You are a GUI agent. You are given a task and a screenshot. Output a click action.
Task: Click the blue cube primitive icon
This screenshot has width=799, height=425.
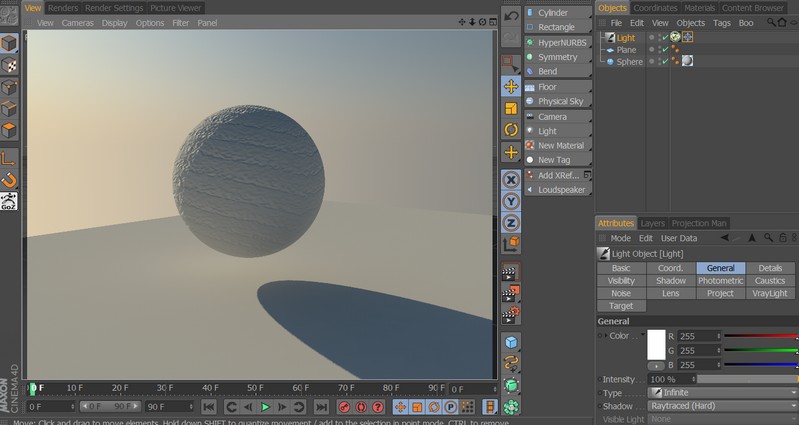(511, 342)
